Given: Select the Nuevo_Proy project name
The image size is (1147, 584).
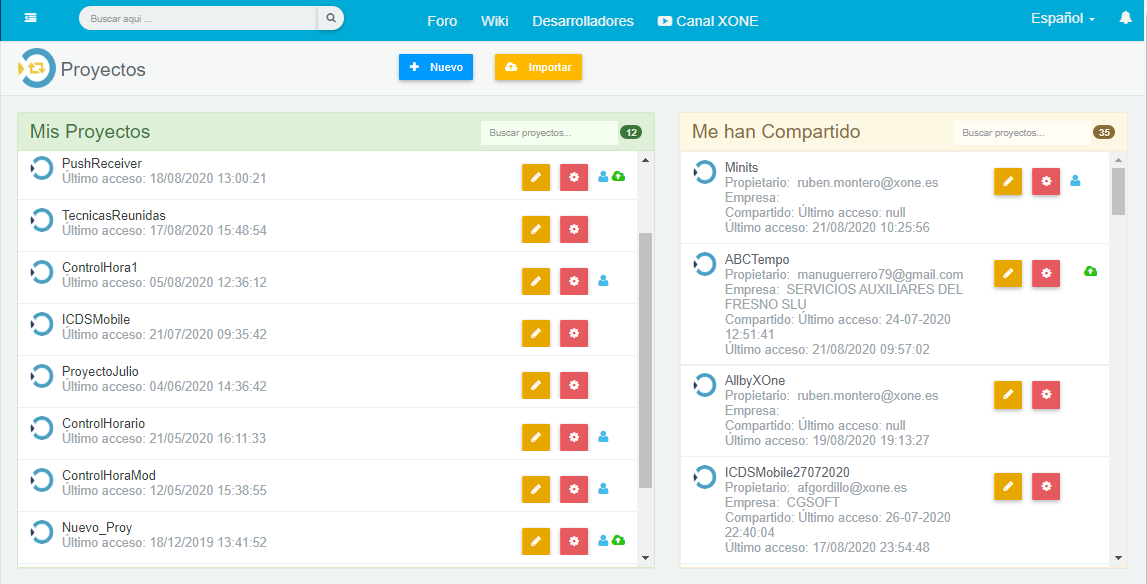Looking at the screenshot, I should coord(97,527).
